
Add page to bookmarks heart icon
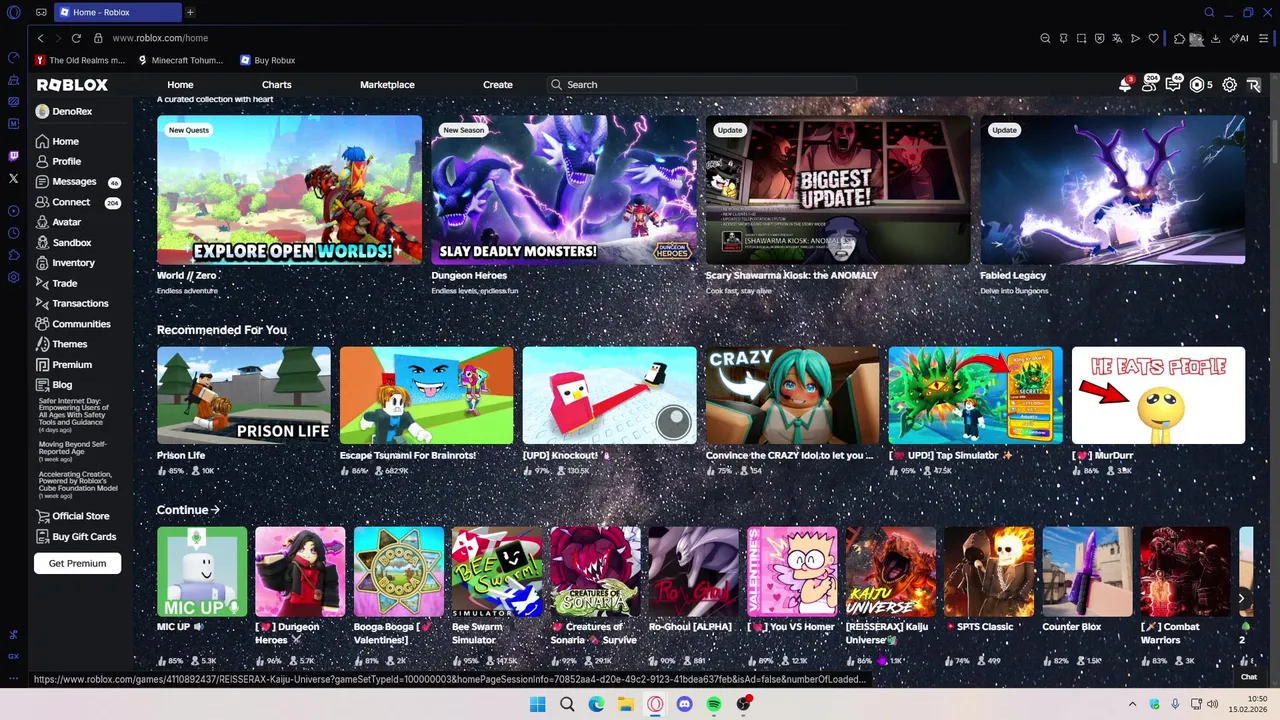coord(1153,38)
